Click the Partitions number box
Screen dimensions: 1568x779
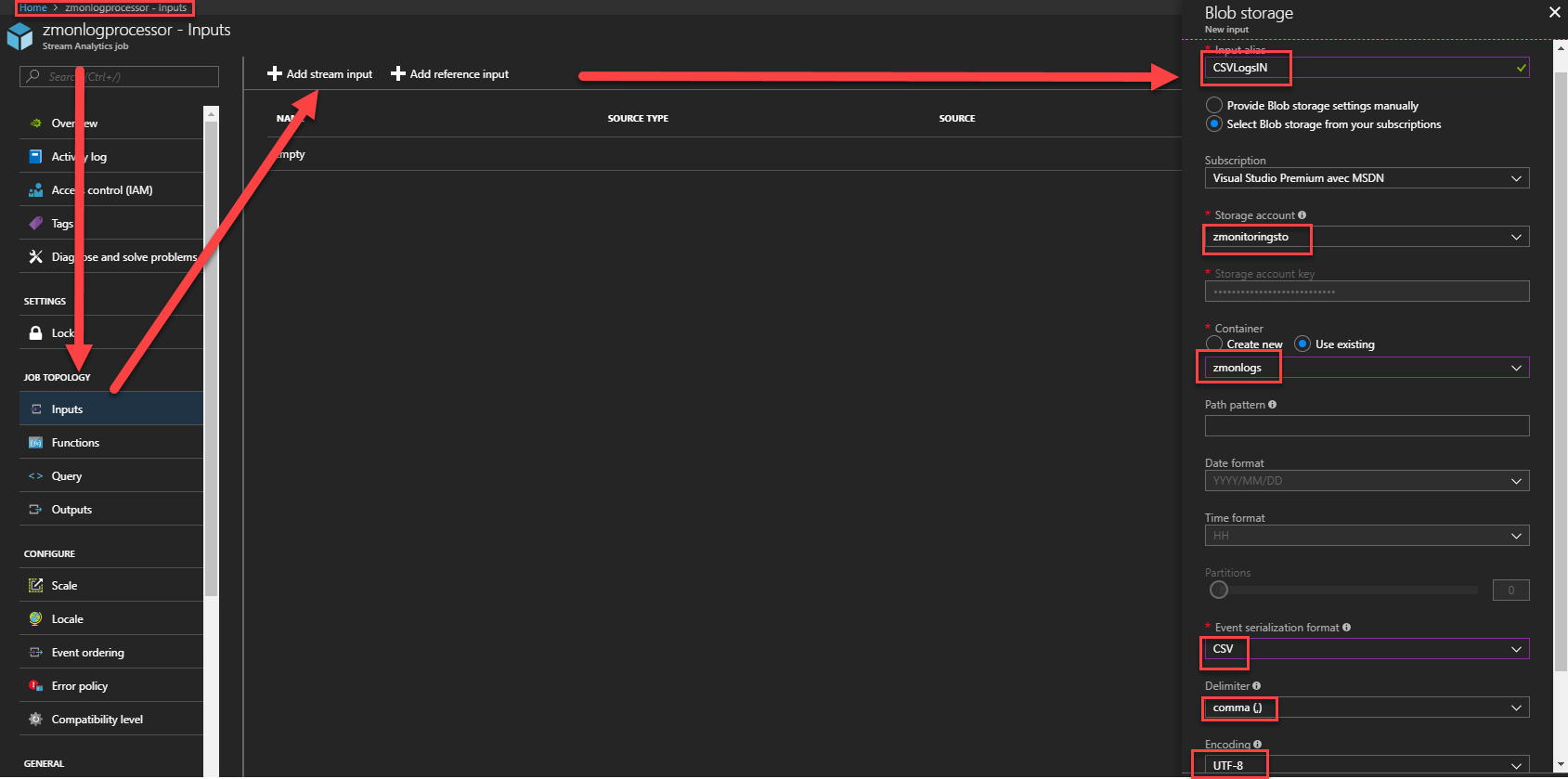coord(1510,590)
